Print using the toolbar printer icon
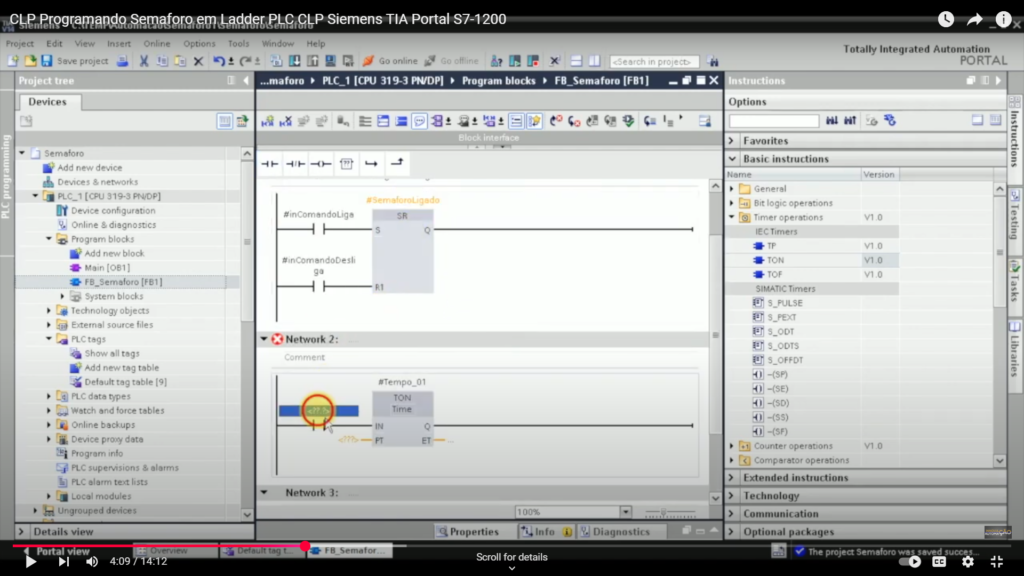Image resolution: width=1024 pixels, height=576 pixels. [122, 61]
